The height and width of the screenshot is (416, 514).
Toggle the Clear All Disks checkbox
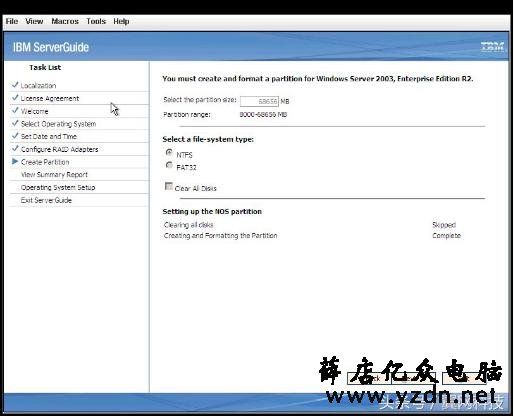click(169, 186)
